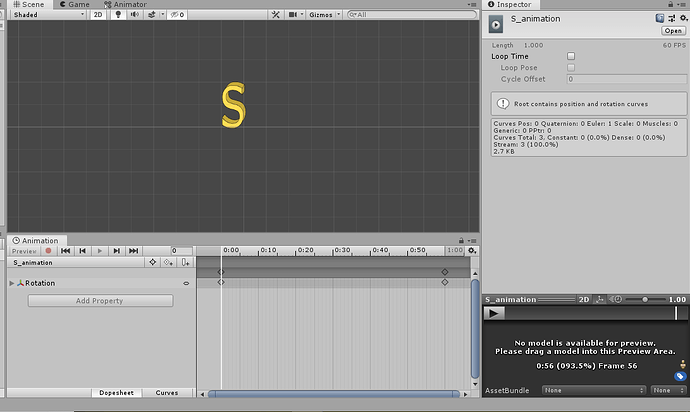
Task: Open the Gizmos dropdown
Action: 324,15
